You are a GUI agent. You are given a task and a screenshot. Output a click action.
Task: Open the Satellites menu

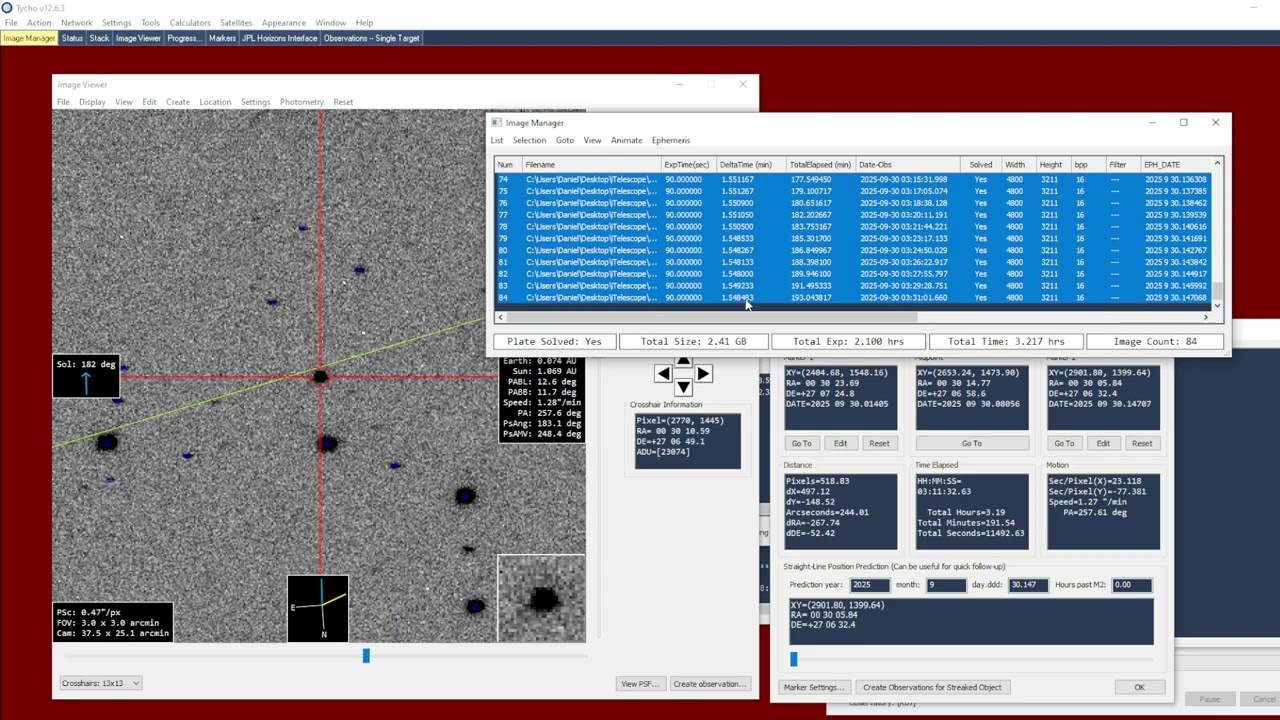[236, 23]
